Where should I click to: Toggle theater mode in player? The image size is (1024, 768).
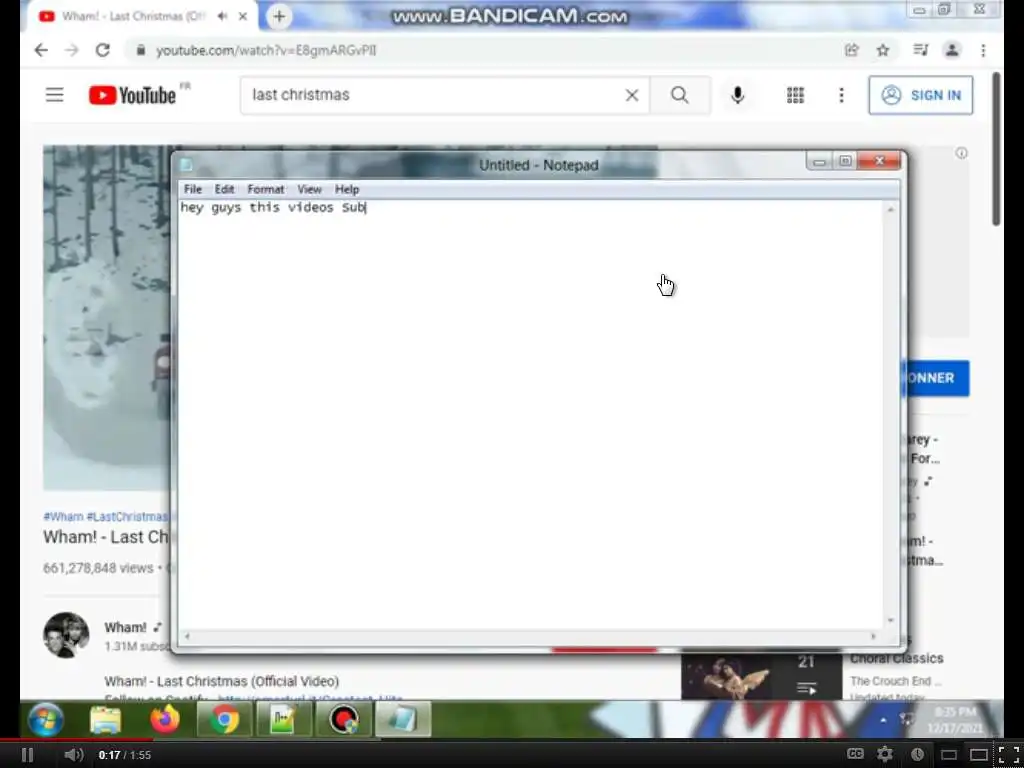click(x=978, y=755)
